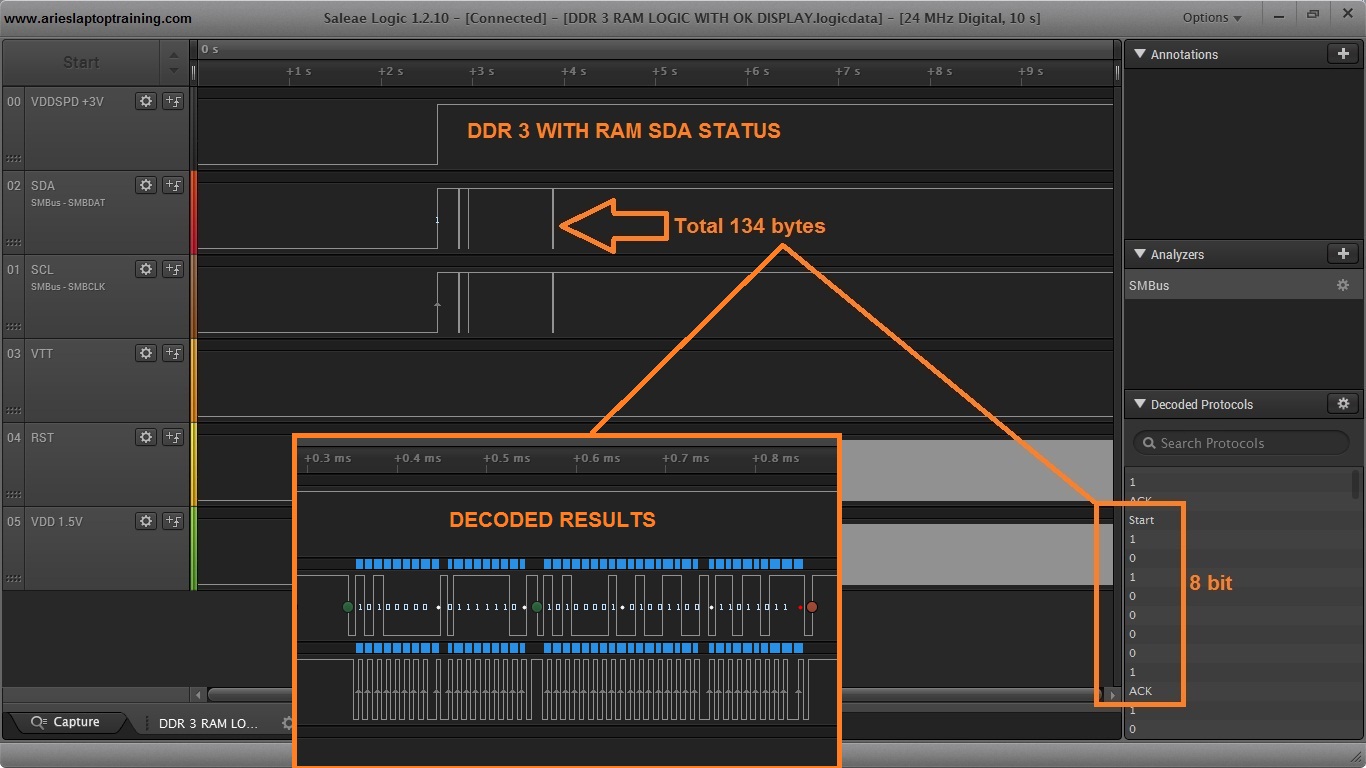
Task: Switch to the Capture tab
Action: point(66,722)
